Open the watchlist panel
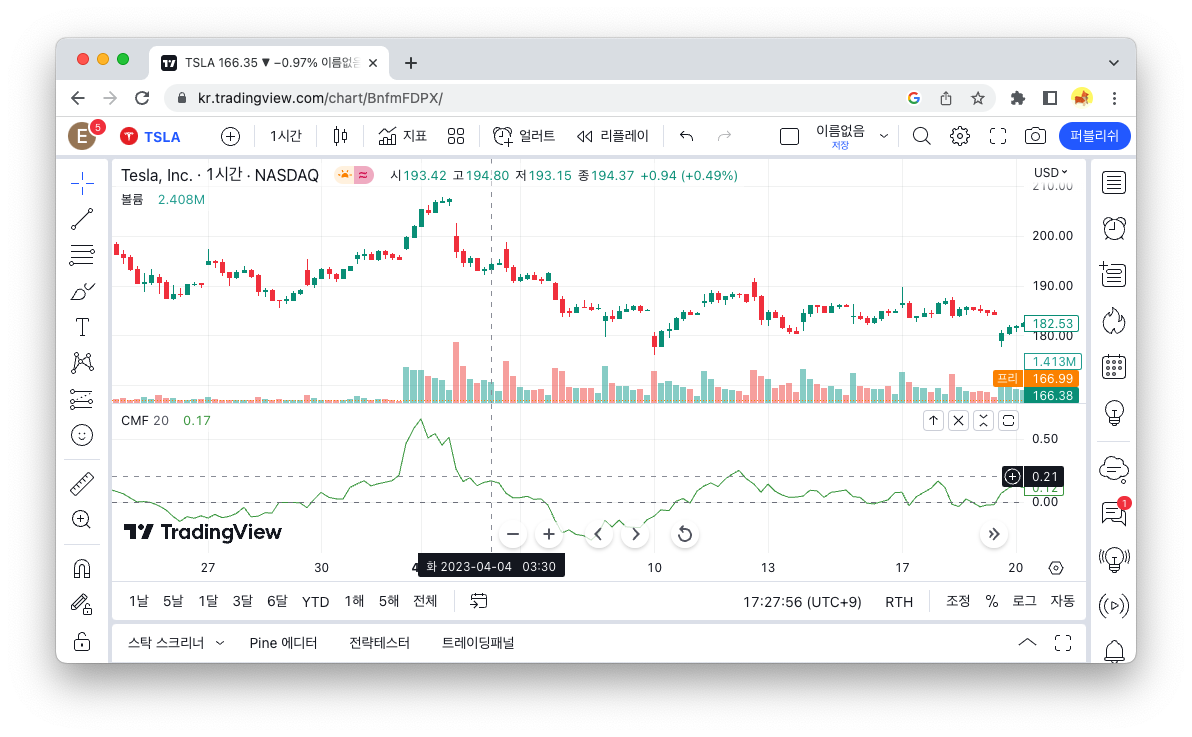1192x737 pixels. 1114,183
